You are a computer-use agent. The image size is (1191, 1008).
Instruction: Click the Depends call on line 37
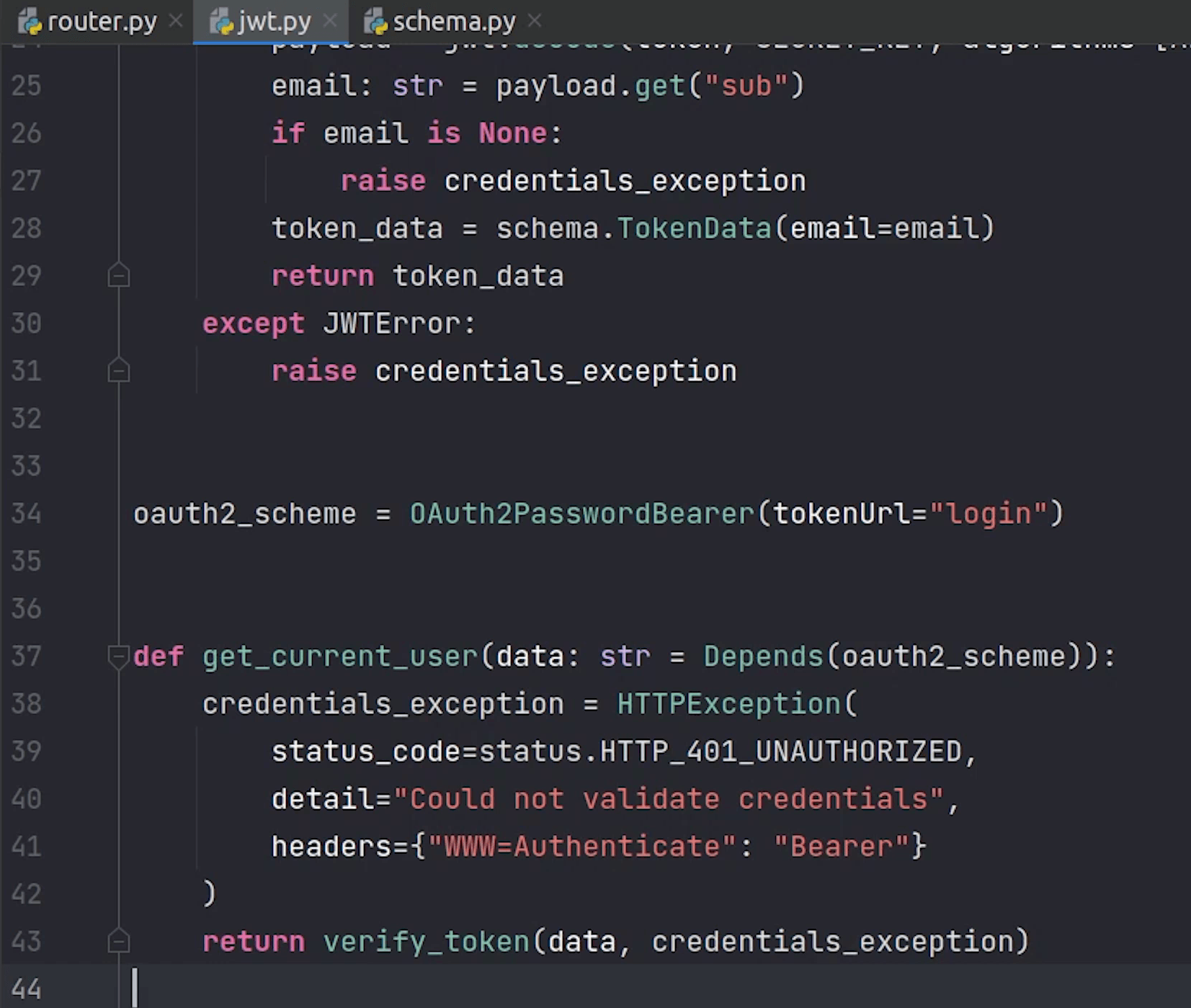763,656
